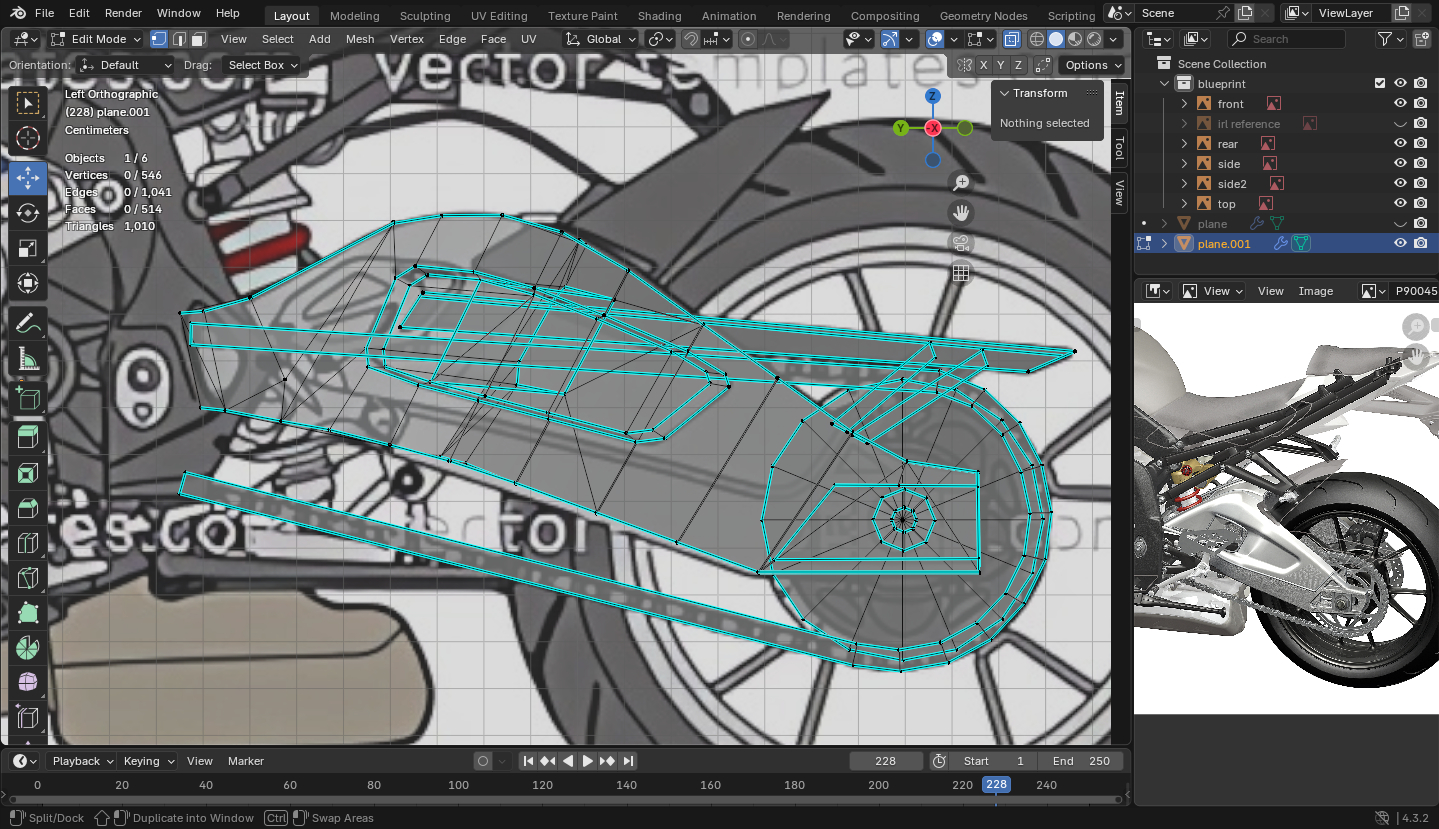Click the current frame field showing 228
This screenshot has width=1439, height=829.
(x=886, y=761)
